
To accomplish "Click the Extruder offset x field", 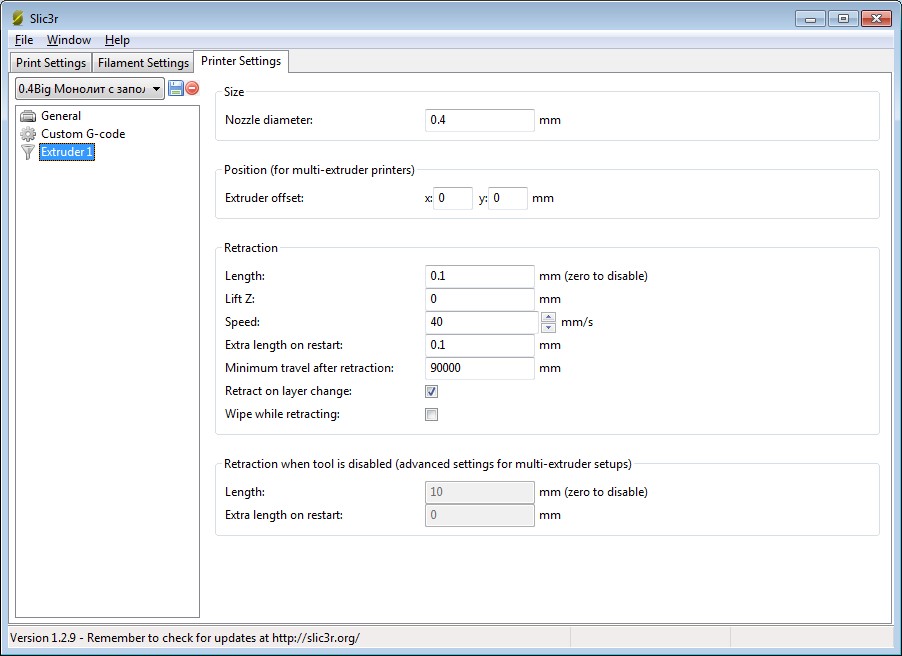I will click(453, 198).
